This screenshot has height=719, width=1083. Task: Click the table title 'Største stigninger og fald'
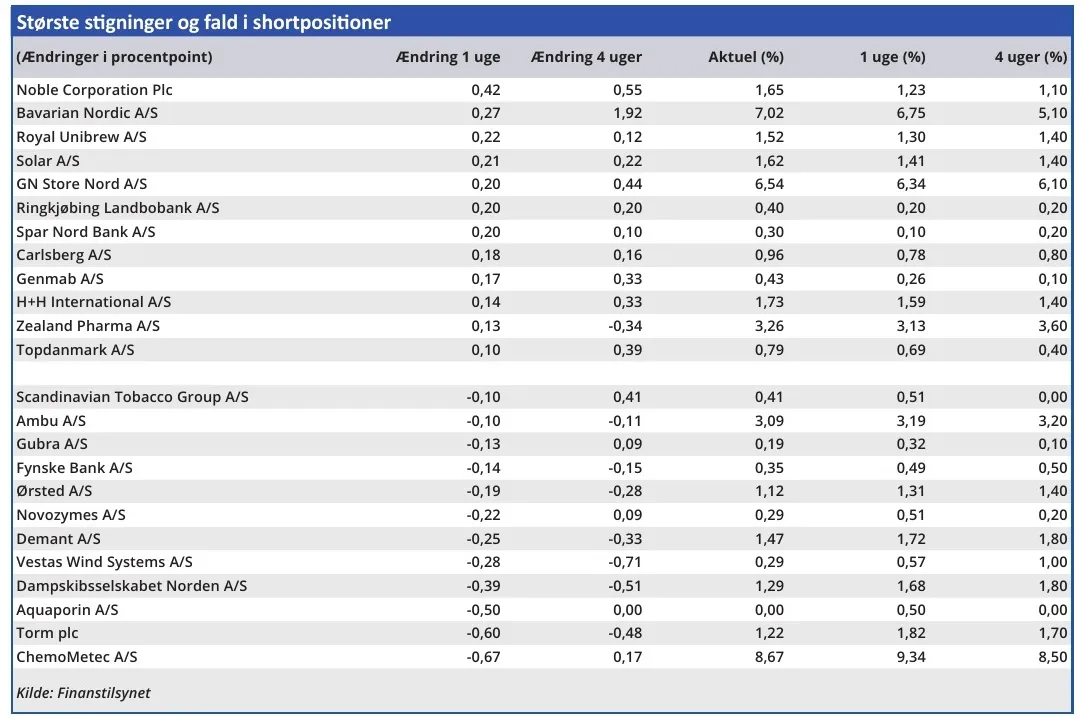coord(204,22)
